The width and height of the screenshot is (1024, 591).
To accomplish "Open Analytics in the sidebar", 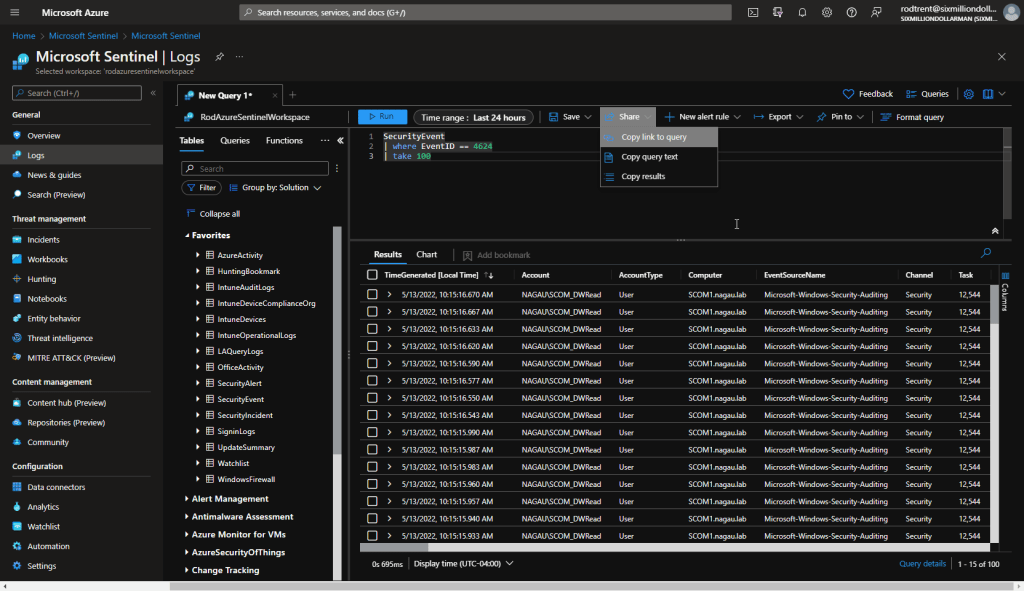I will coord(43,507).
